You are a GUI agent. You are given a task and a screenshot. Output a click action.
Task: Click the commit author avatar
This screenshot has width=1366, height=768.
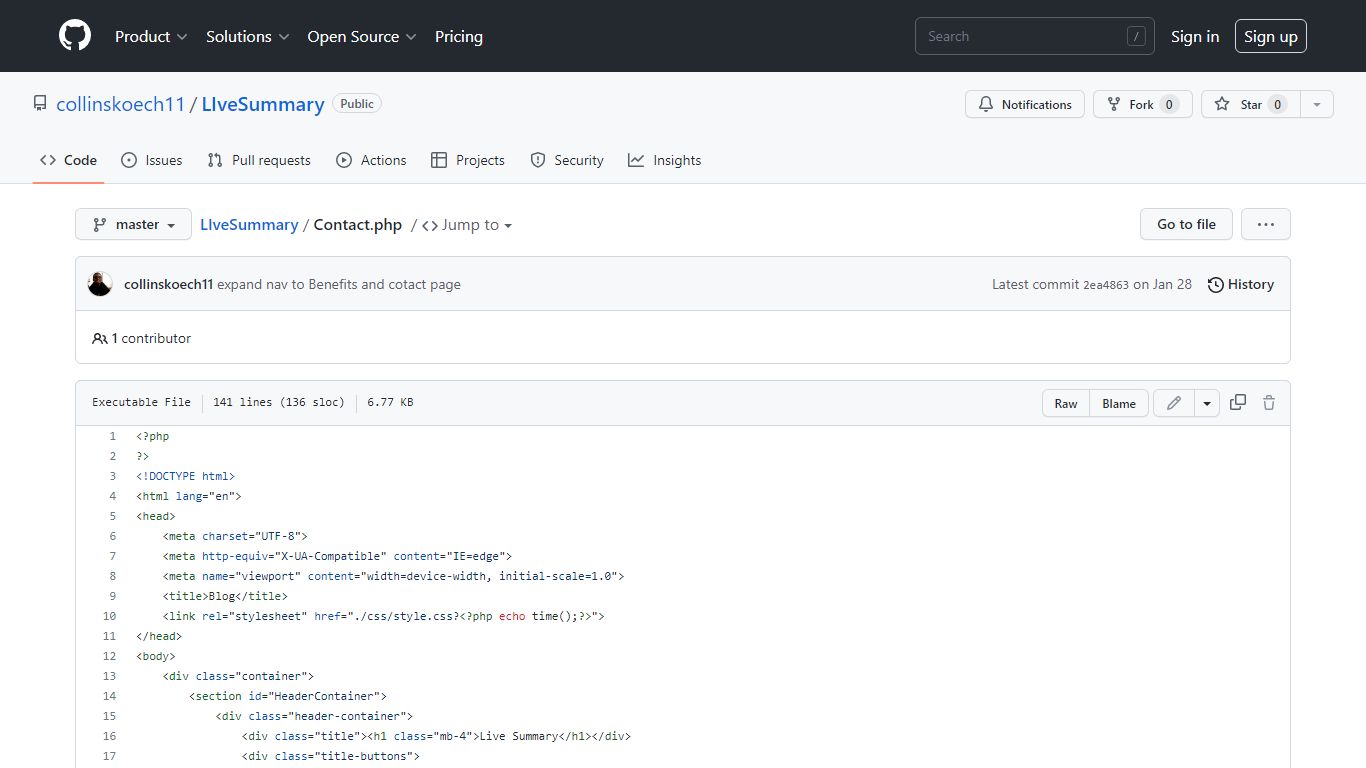pyautogui.click(x=100, y=284)
